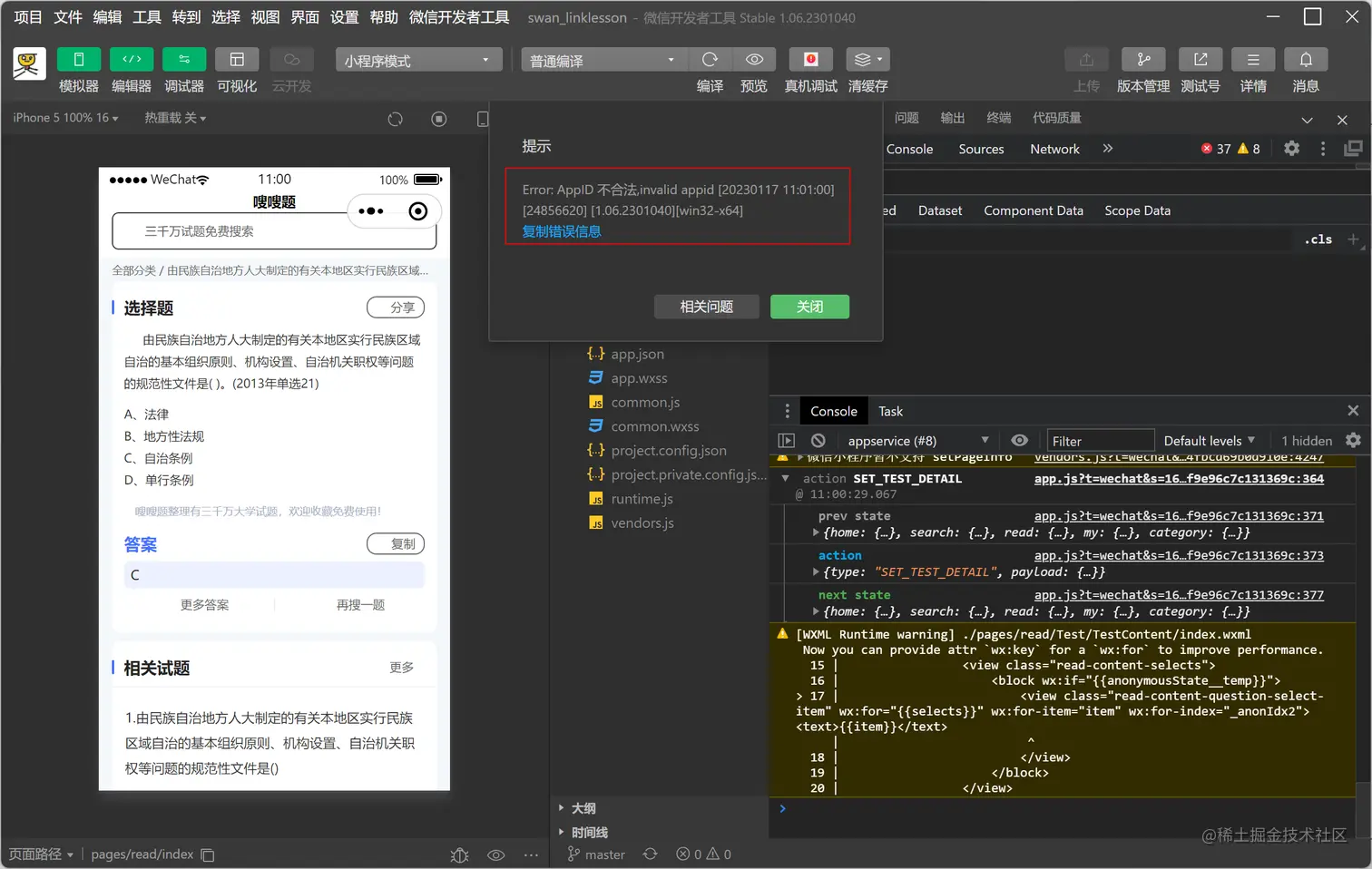1372x869 pixels.
Task: Collapse the debugger panel chevron
Action: pos(1307,120)
